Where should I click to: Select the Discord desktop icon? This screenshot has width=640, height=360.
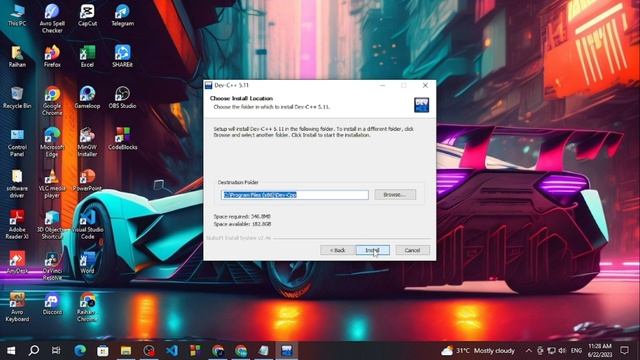[x=52, y=304]
